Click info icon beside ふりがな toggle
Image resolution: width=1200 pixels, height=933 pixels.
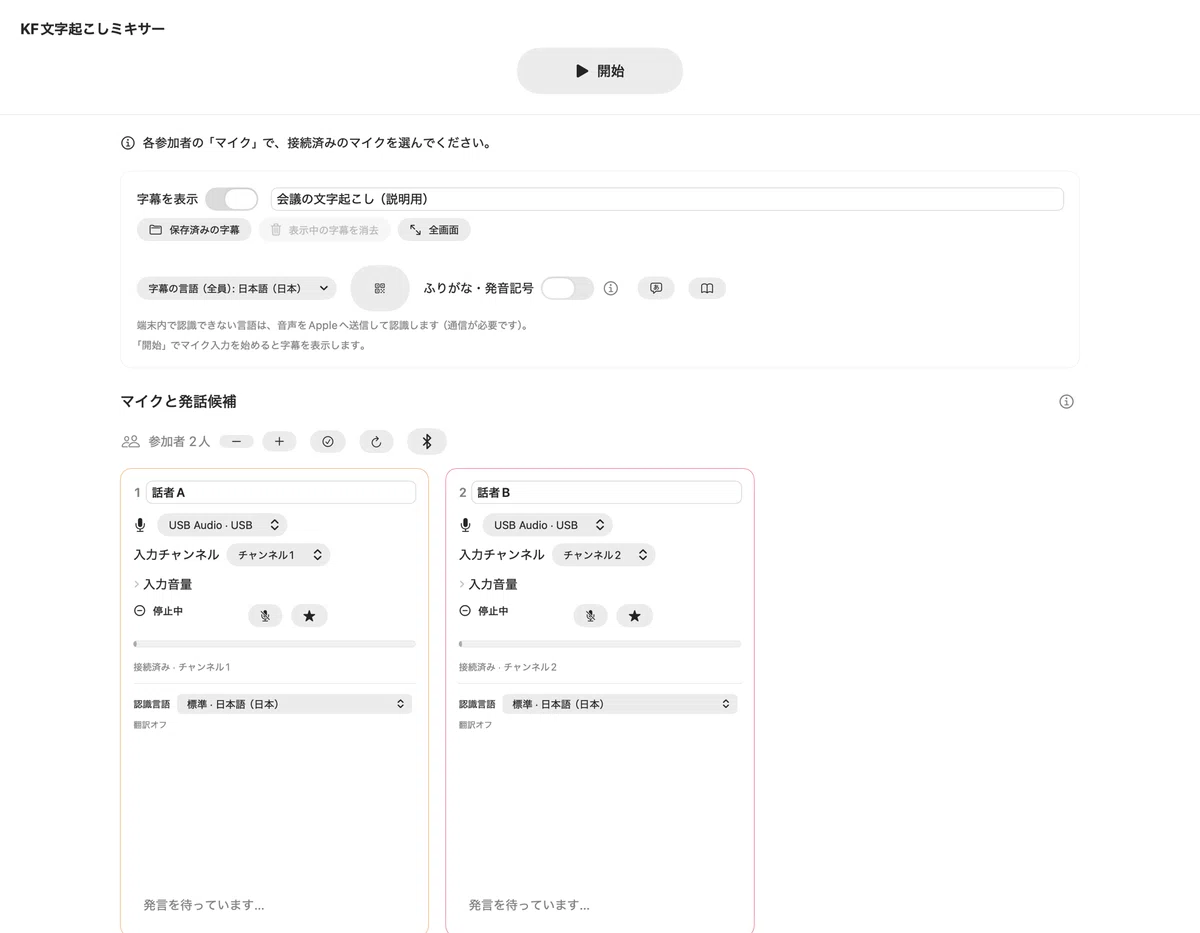pyautogui.click(x=611, y=288)
